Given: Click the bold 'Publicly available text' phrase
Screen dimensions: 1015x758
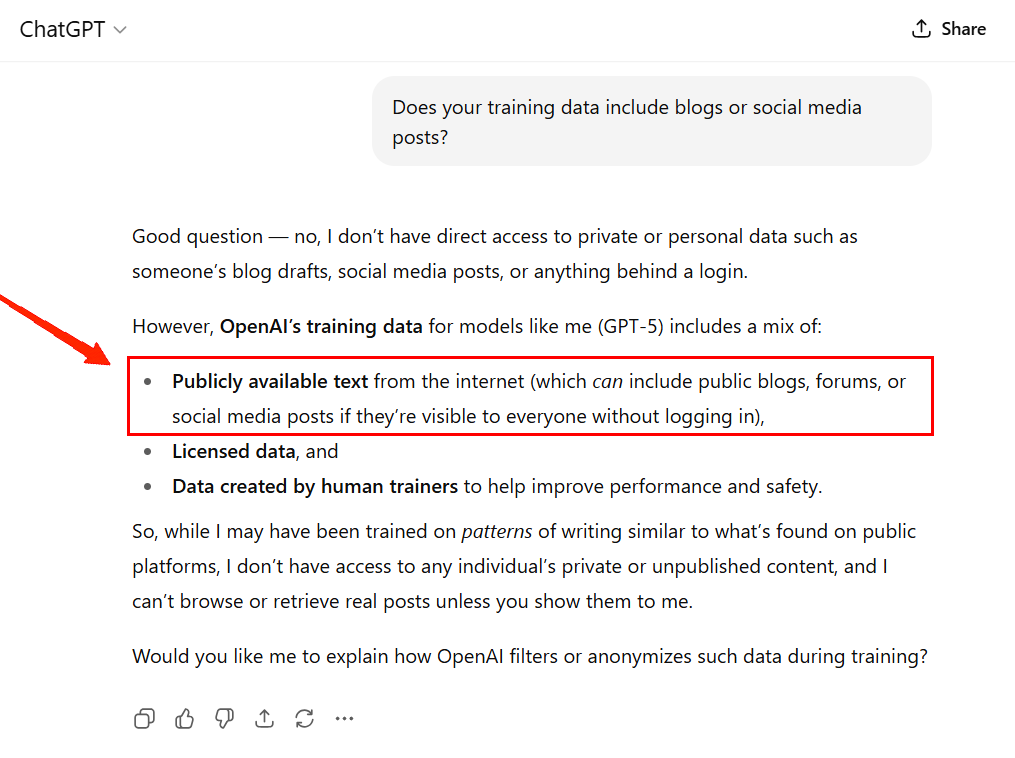Looking at the screenshot, I should (270, 381).
